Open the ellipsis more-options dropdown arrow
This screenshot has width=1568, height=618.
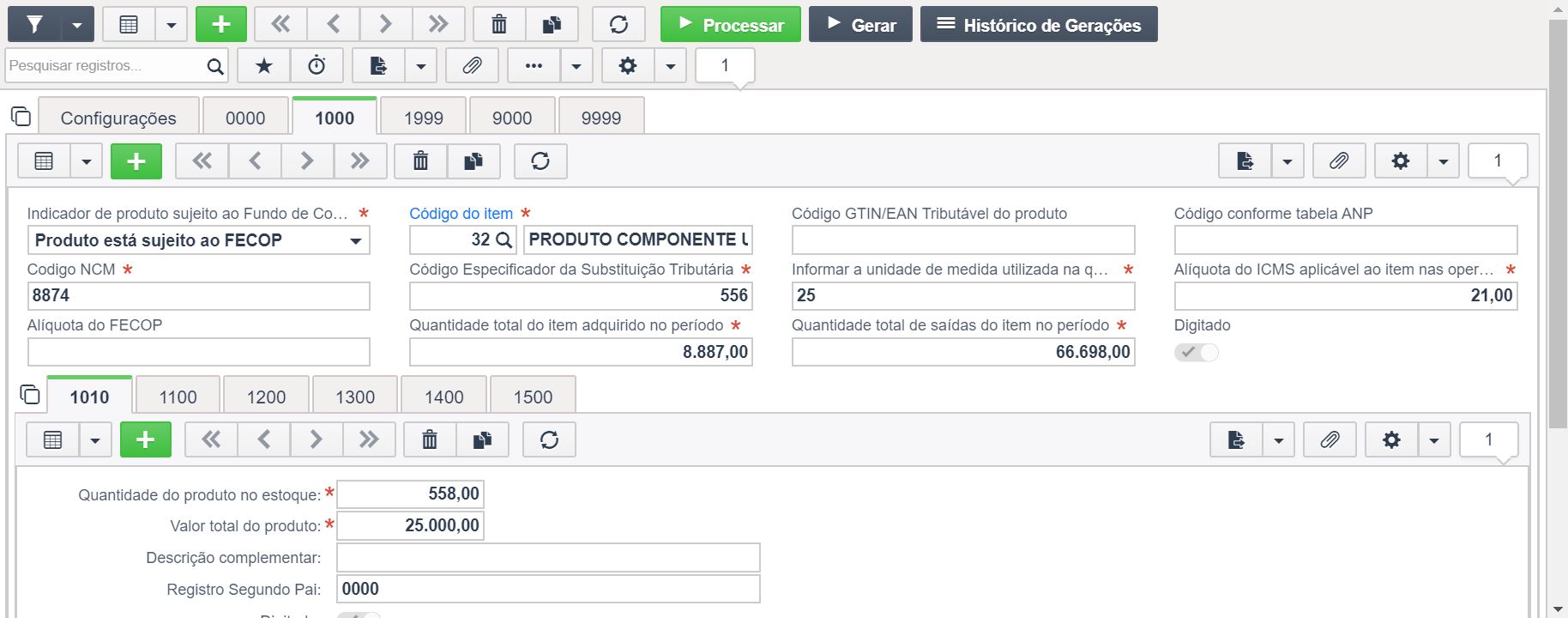576,66
